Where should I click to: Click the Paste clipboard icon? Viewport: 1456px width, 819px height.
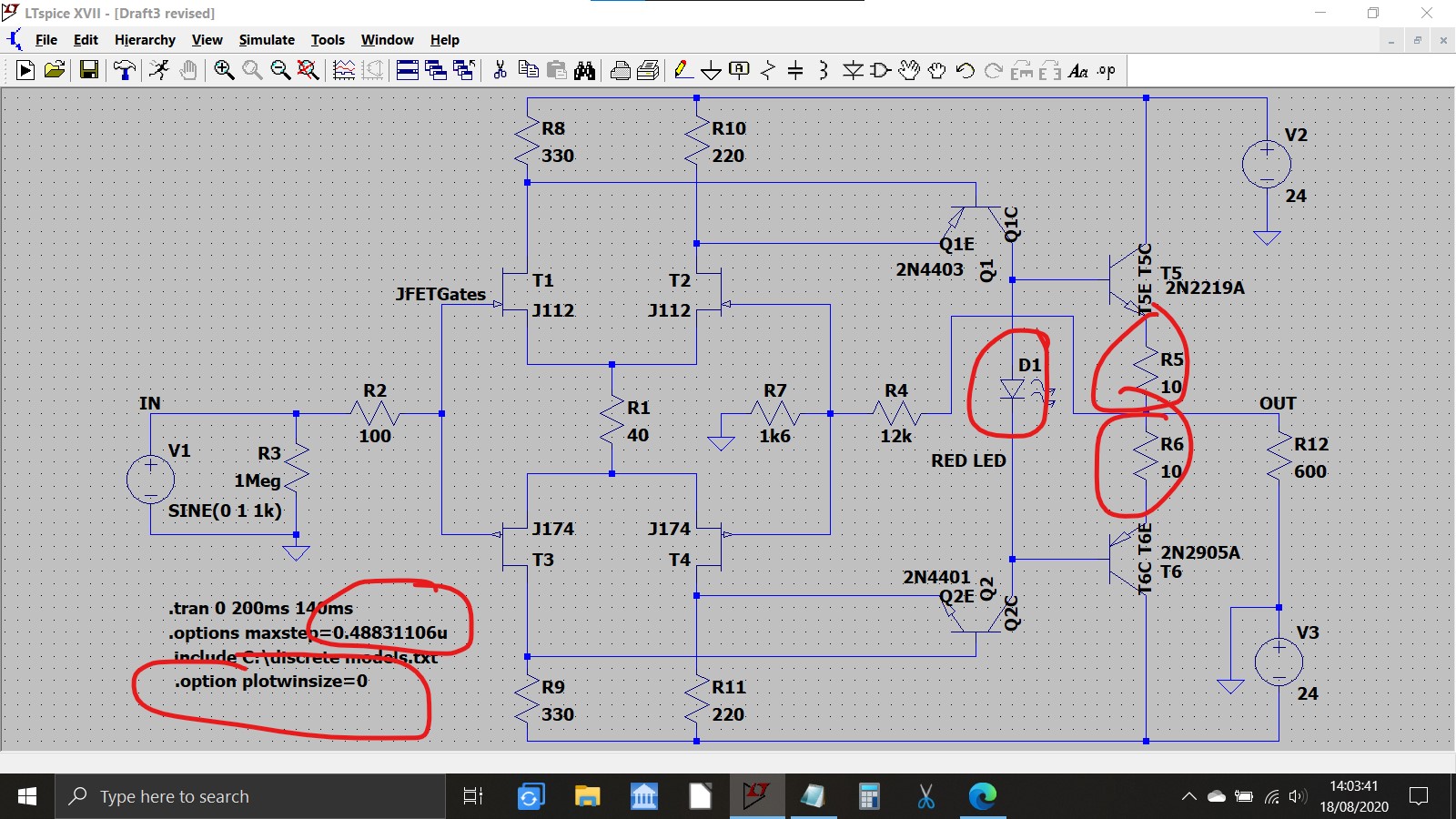(x=556, y=70)
